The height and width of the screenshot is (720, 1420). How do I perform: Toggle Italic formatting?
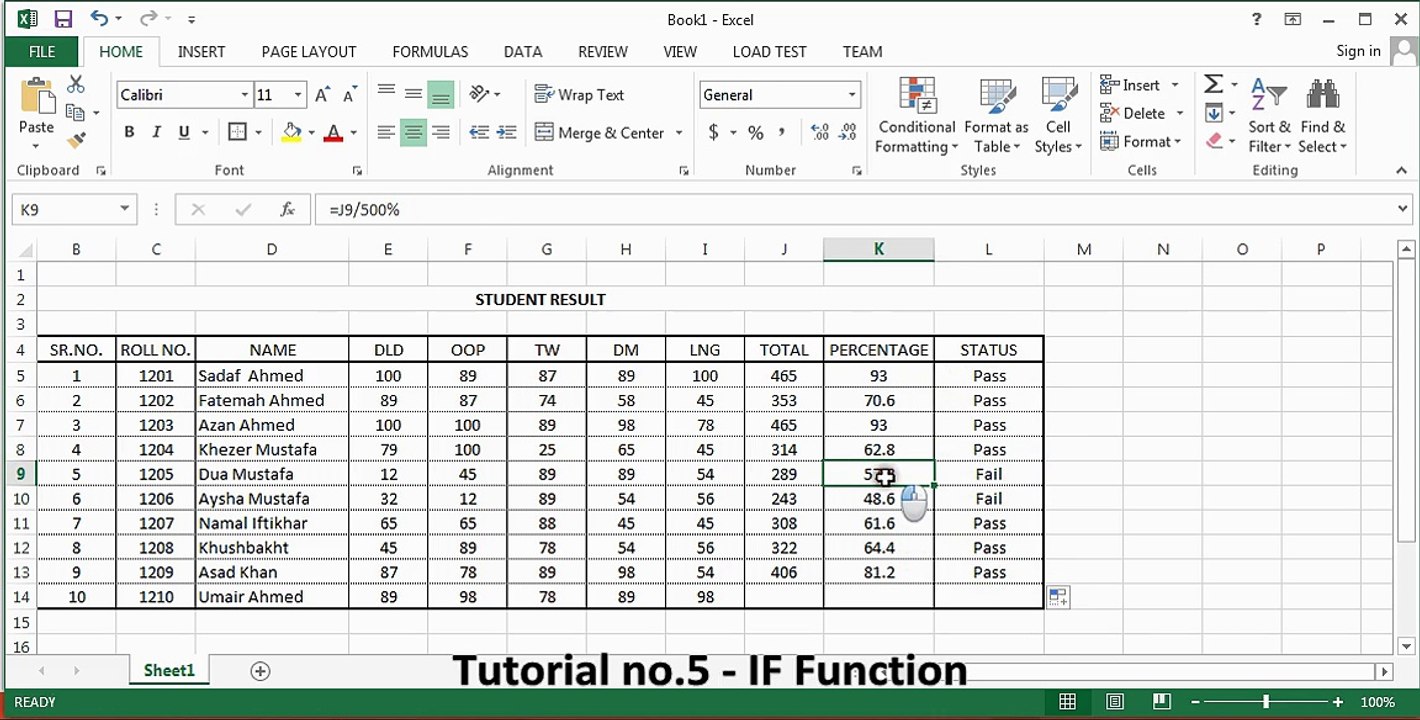coord(156,132)
